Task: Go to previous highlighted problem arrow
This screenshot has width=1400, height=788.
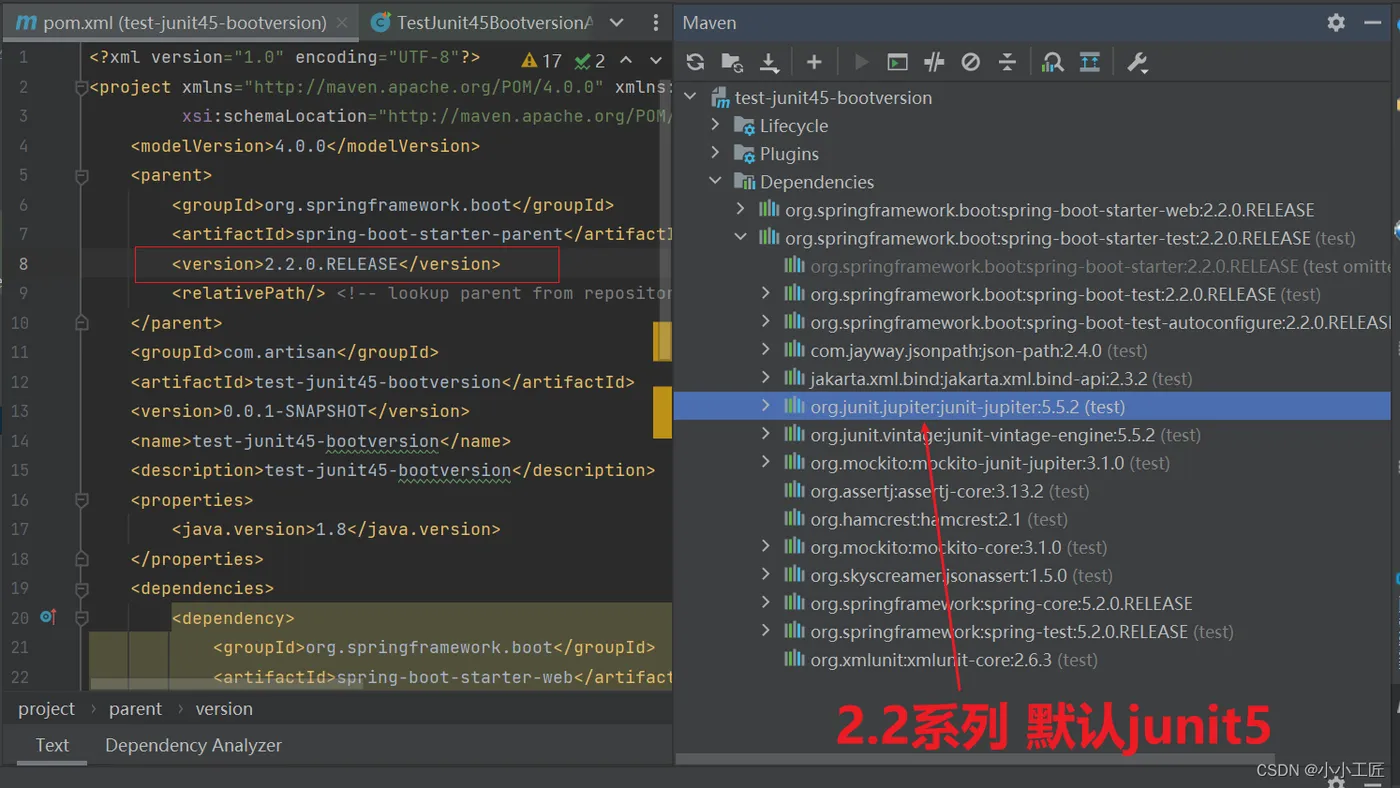Action: pyautogui.click(x=626, y=61)
